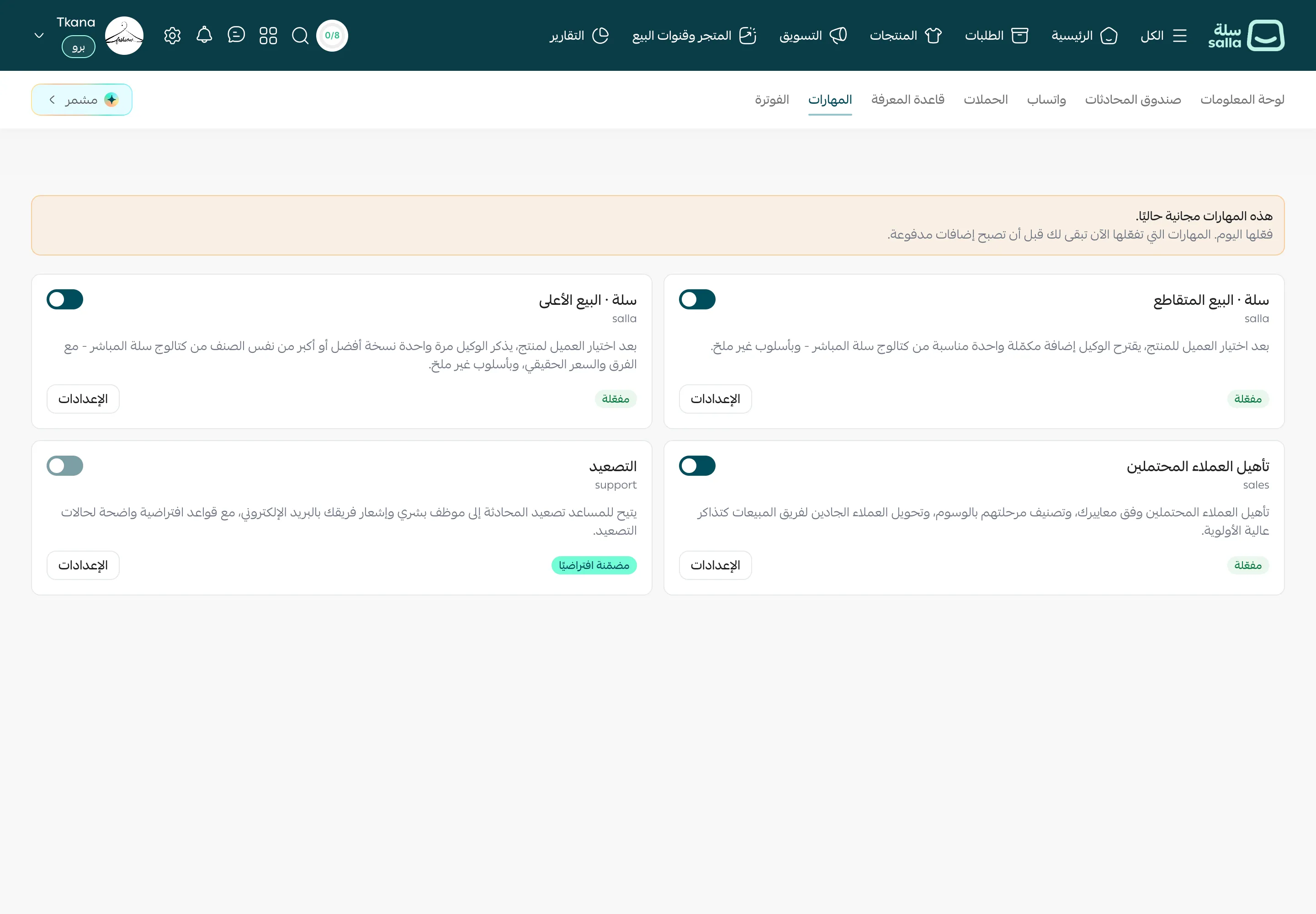Click the تأهيل العملاء المحتملين card title
Viewport: 1316px width, 914px height.
point(1198,466)
